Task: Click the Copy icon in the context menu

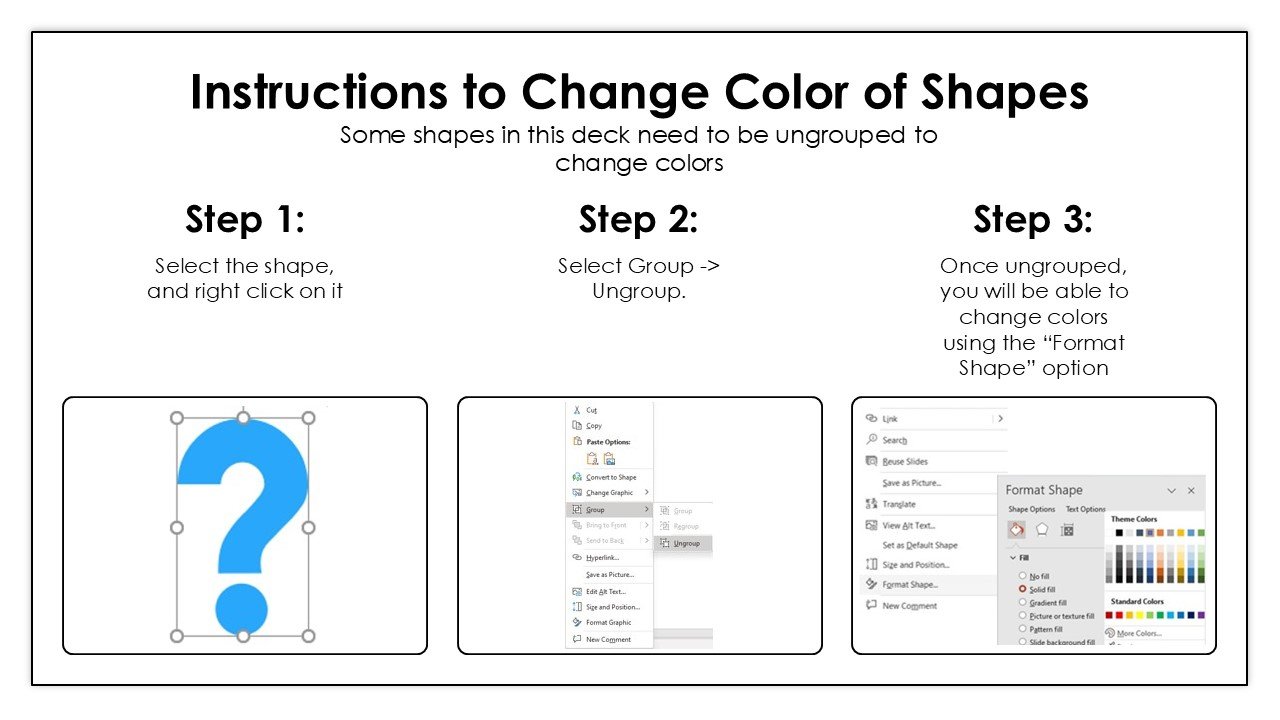Action: [575, 425]
